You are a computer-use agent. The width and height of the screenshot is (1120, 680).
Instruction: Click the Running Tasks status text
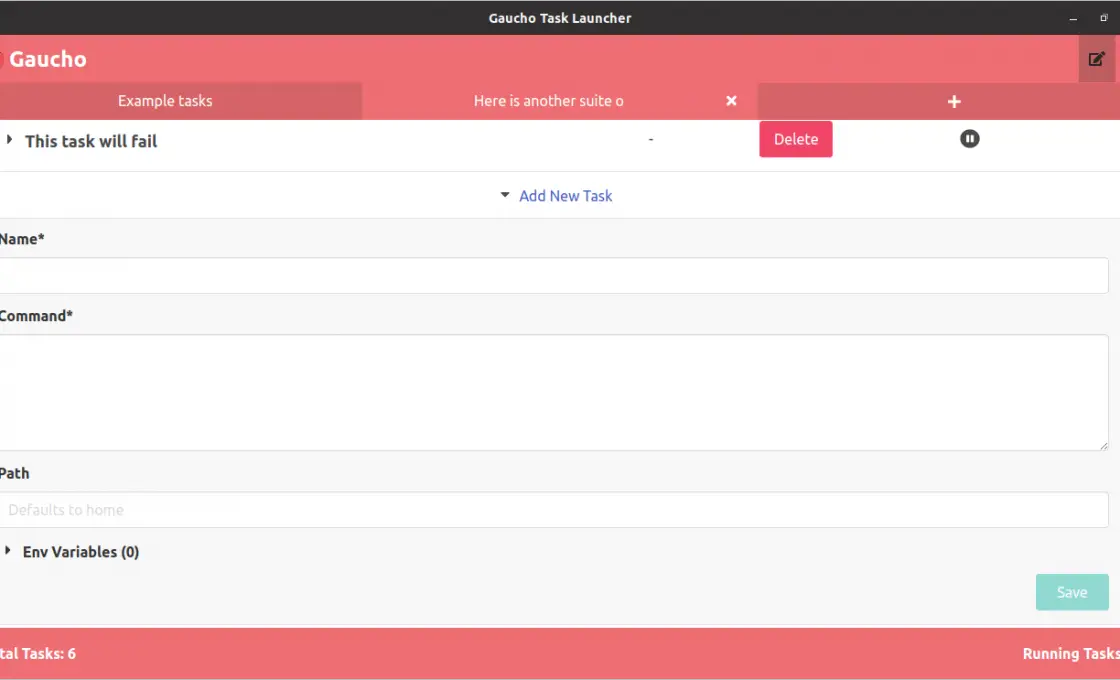[x=1071, y=654]
